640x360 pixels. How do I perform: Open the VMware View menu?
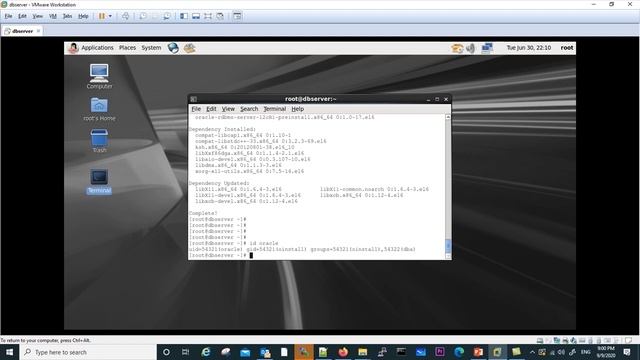[x=38, y=16]
